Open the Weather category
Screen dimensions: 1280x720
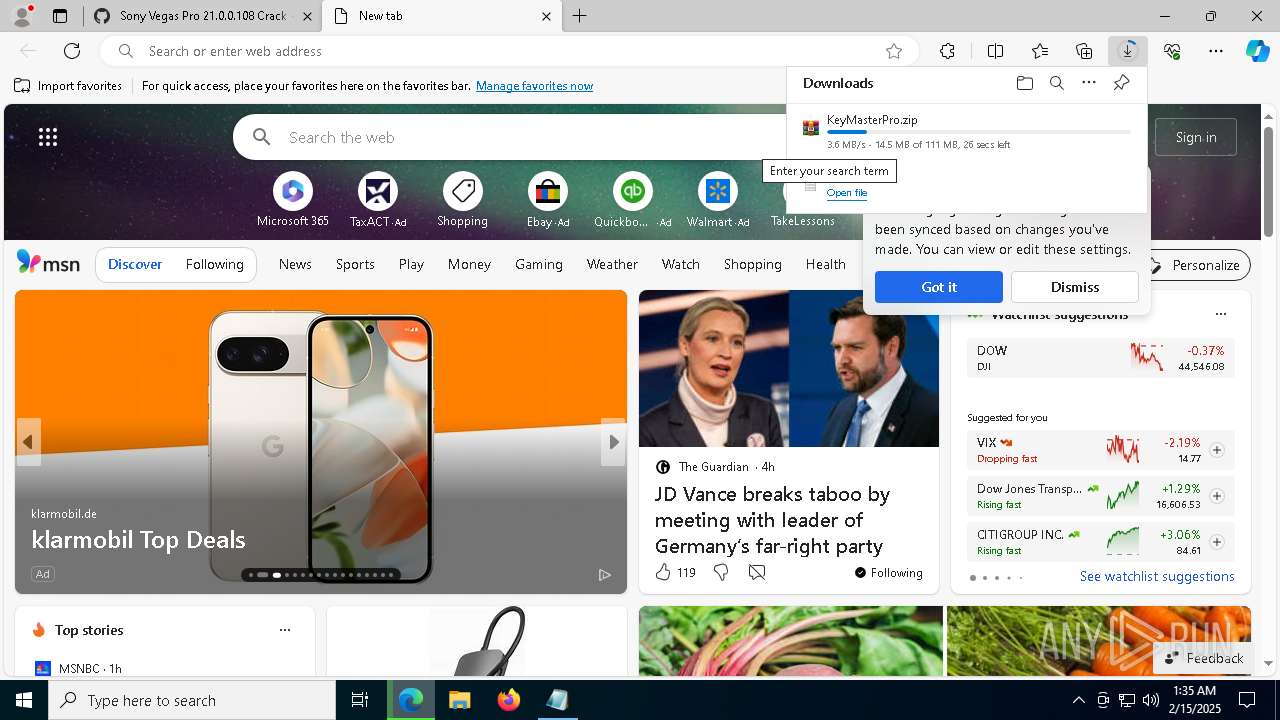tap(612, 264)
